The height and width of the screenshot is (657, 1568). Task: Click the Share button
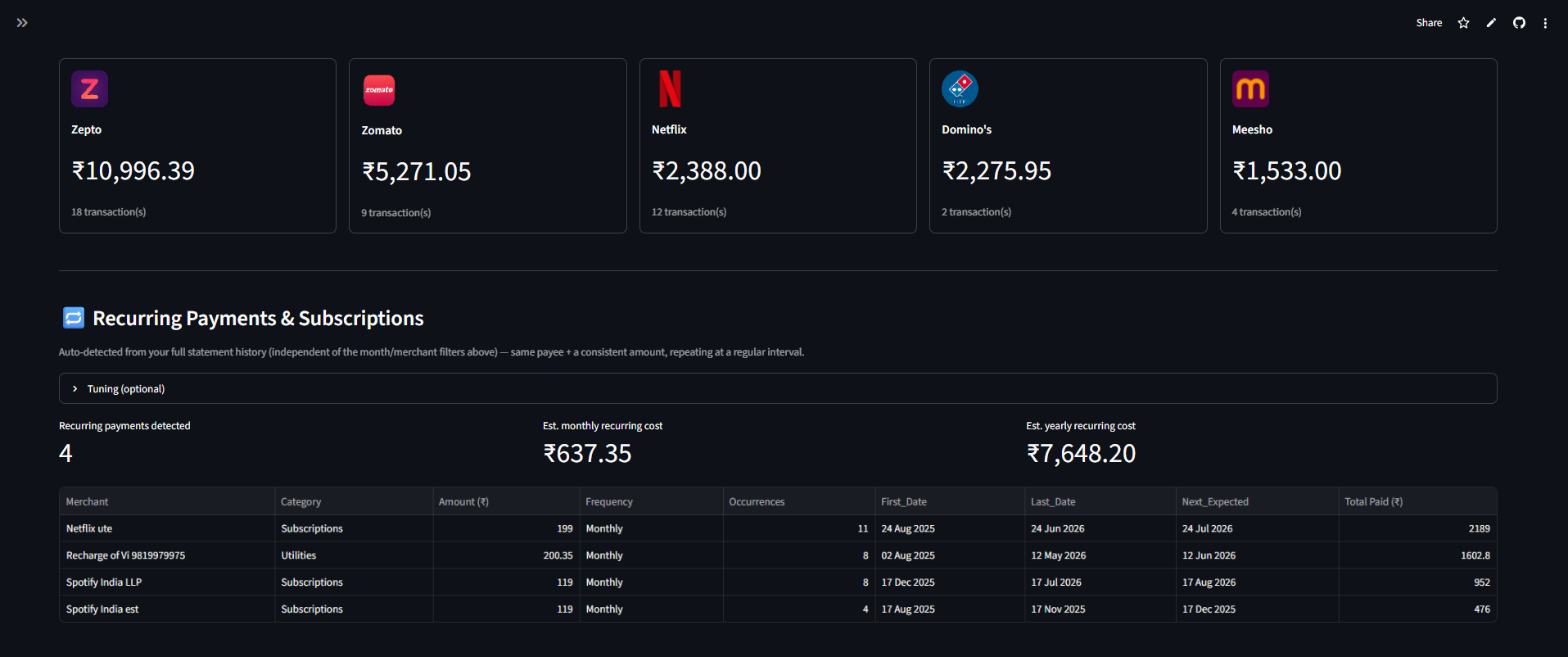tap(1429, 23)
